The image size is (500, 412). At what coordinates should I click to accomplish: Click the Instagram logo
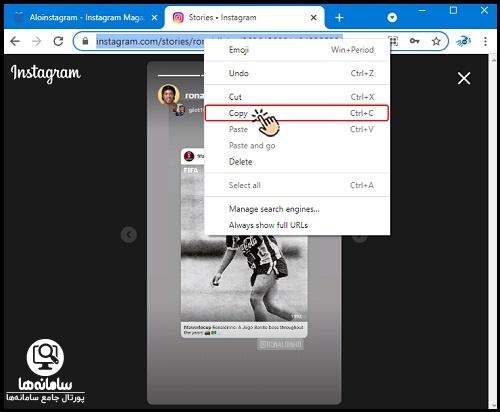45,73
